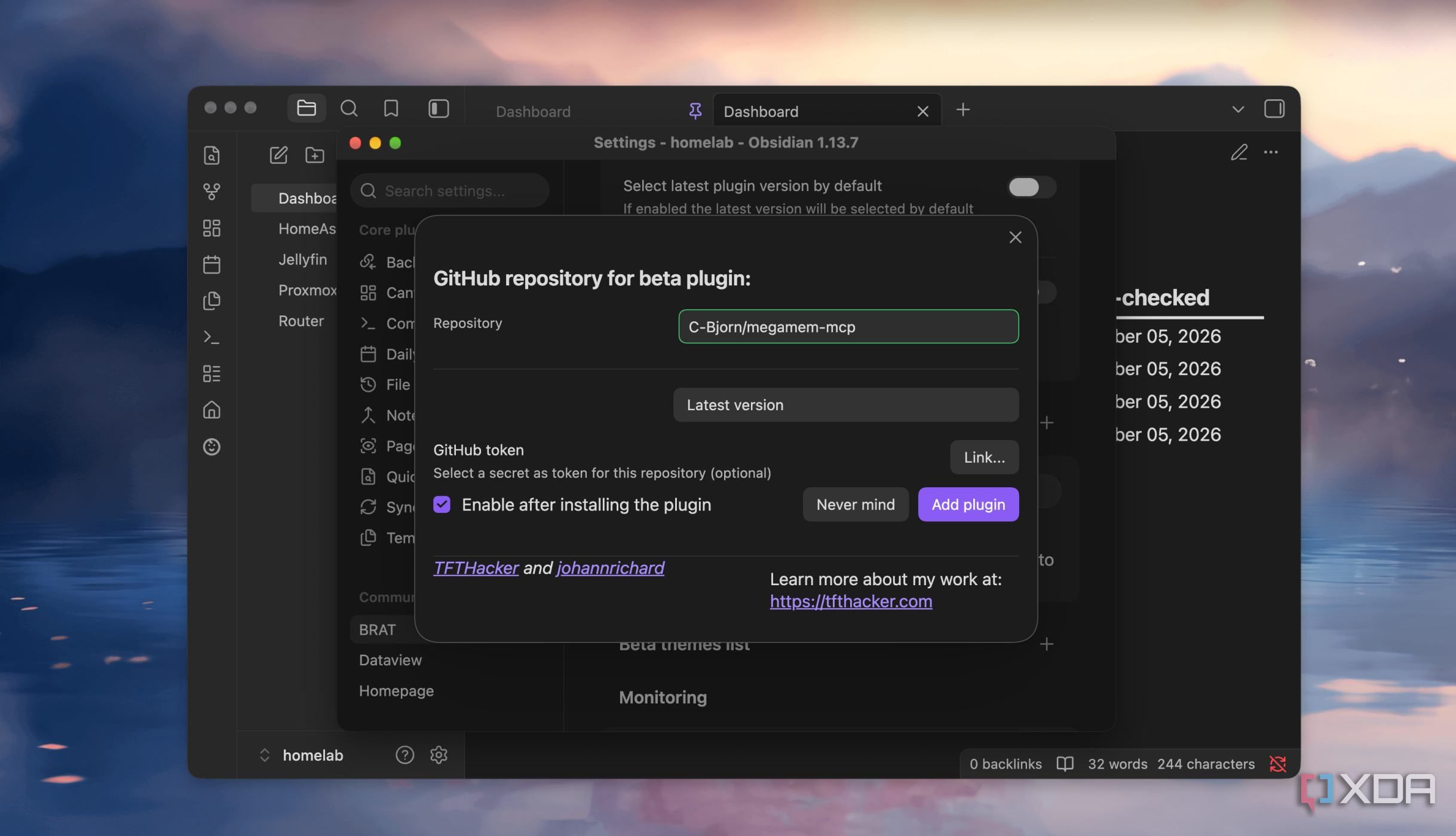This screenshot has height=836, width=1456.
Task: Open canvas icon in left ribbon
Action: pyautogui.click(x=211, y=228)
